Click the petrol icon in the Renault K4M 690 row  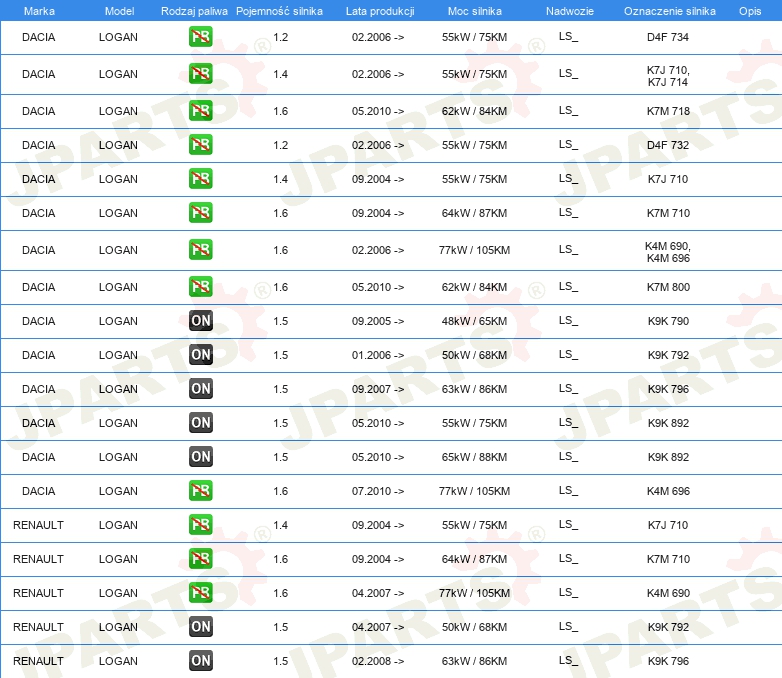point(200,593)
